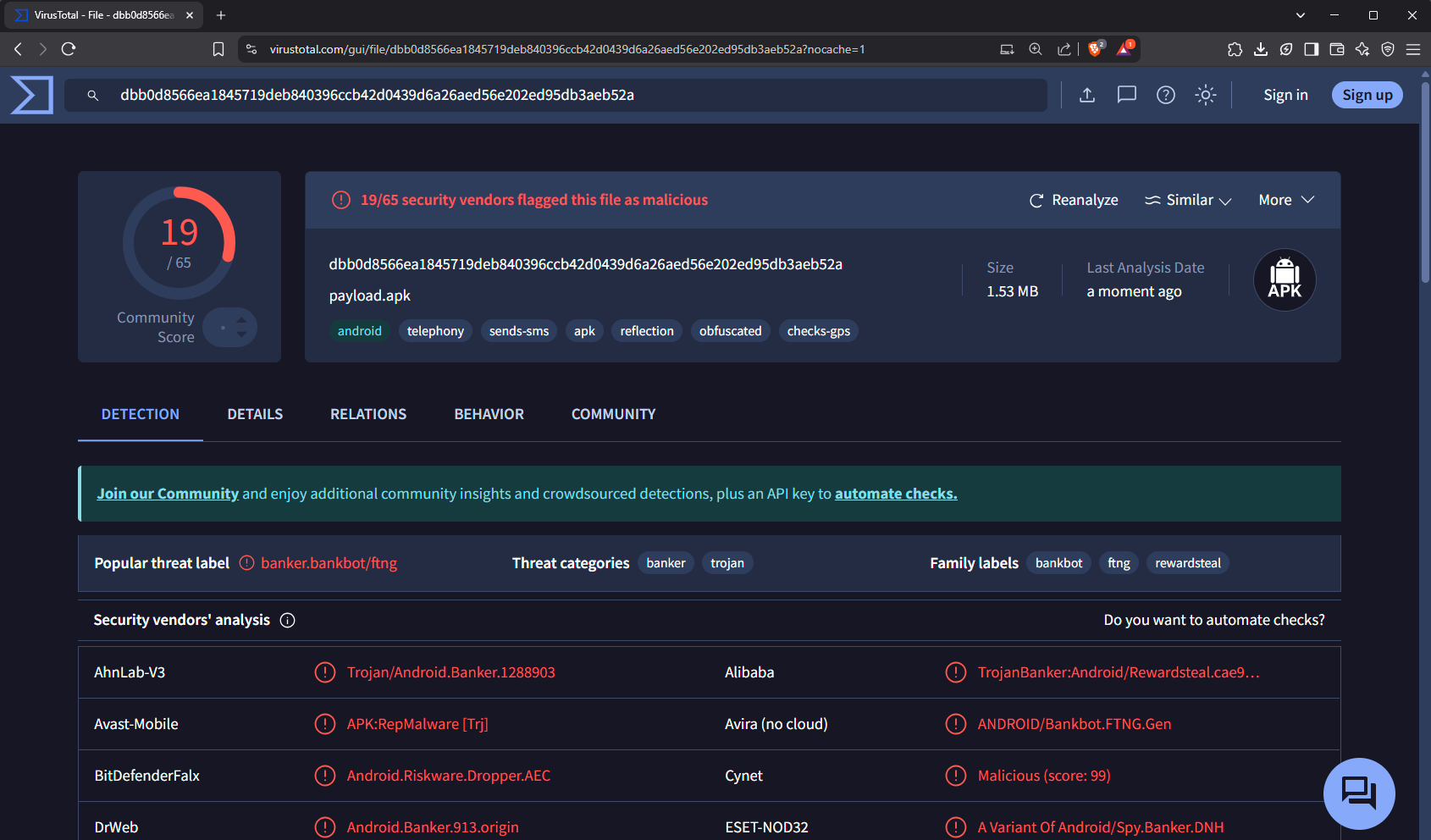
Task: Click the VirusTotal logo icon
Action: [32, 95]
